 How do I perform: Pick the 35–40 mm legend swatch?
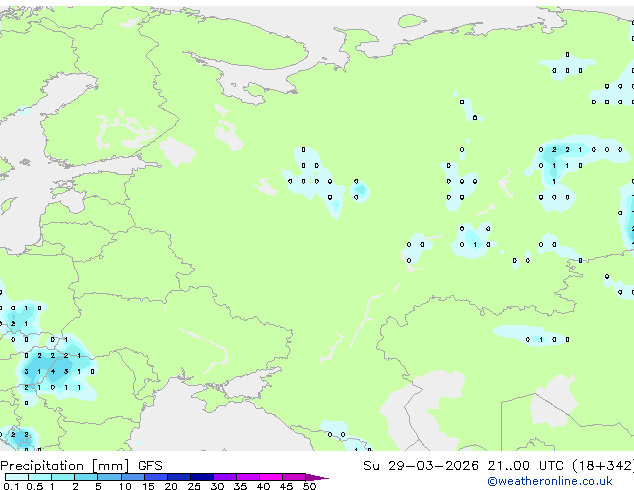click(248, 477)
